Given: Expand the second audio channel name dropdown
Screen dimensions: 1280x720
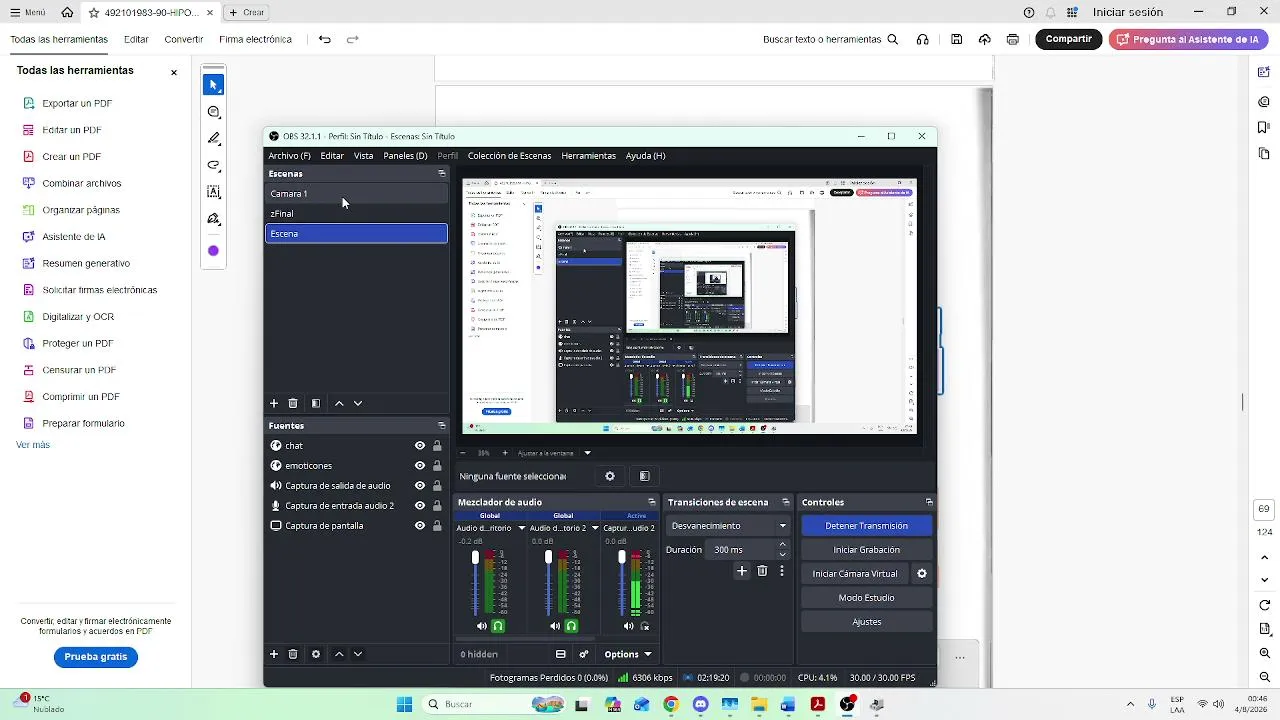Looking at the screenshot, I should [595, 528].
